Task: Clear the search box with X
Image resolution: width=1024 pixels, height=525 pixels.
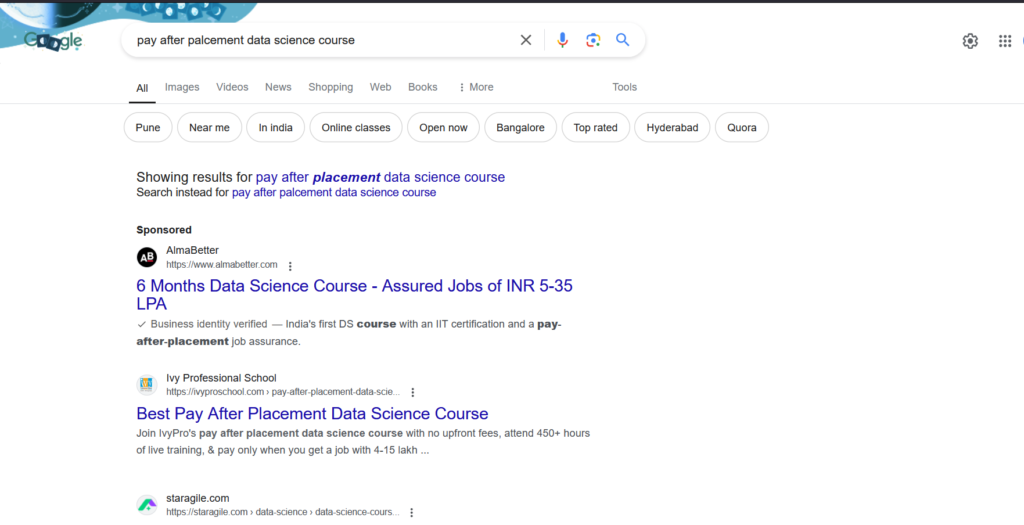Action: [526, 40]
